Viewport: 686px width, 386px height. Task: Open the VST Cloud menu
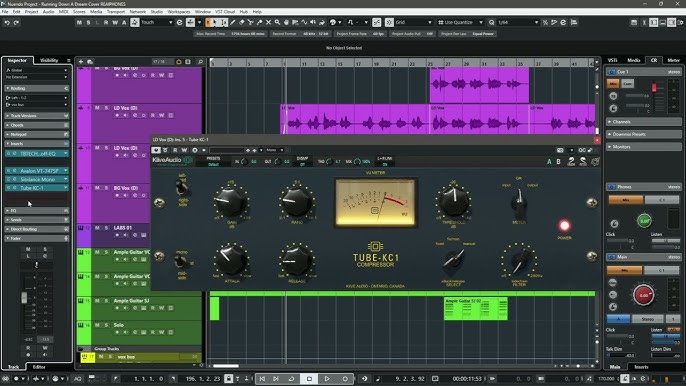click(225, 12)
